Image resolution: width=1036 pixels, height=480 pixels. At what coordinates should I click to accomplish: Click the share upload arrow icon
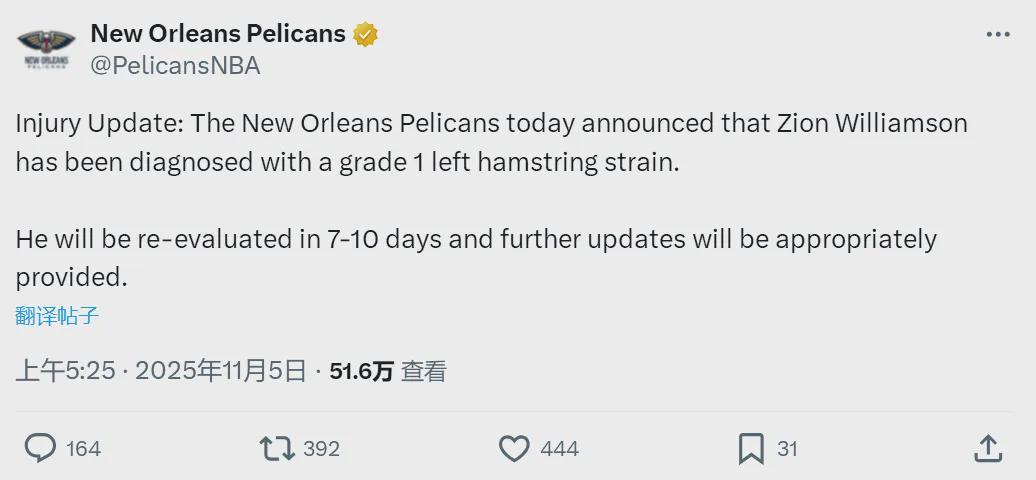[987, 448]
